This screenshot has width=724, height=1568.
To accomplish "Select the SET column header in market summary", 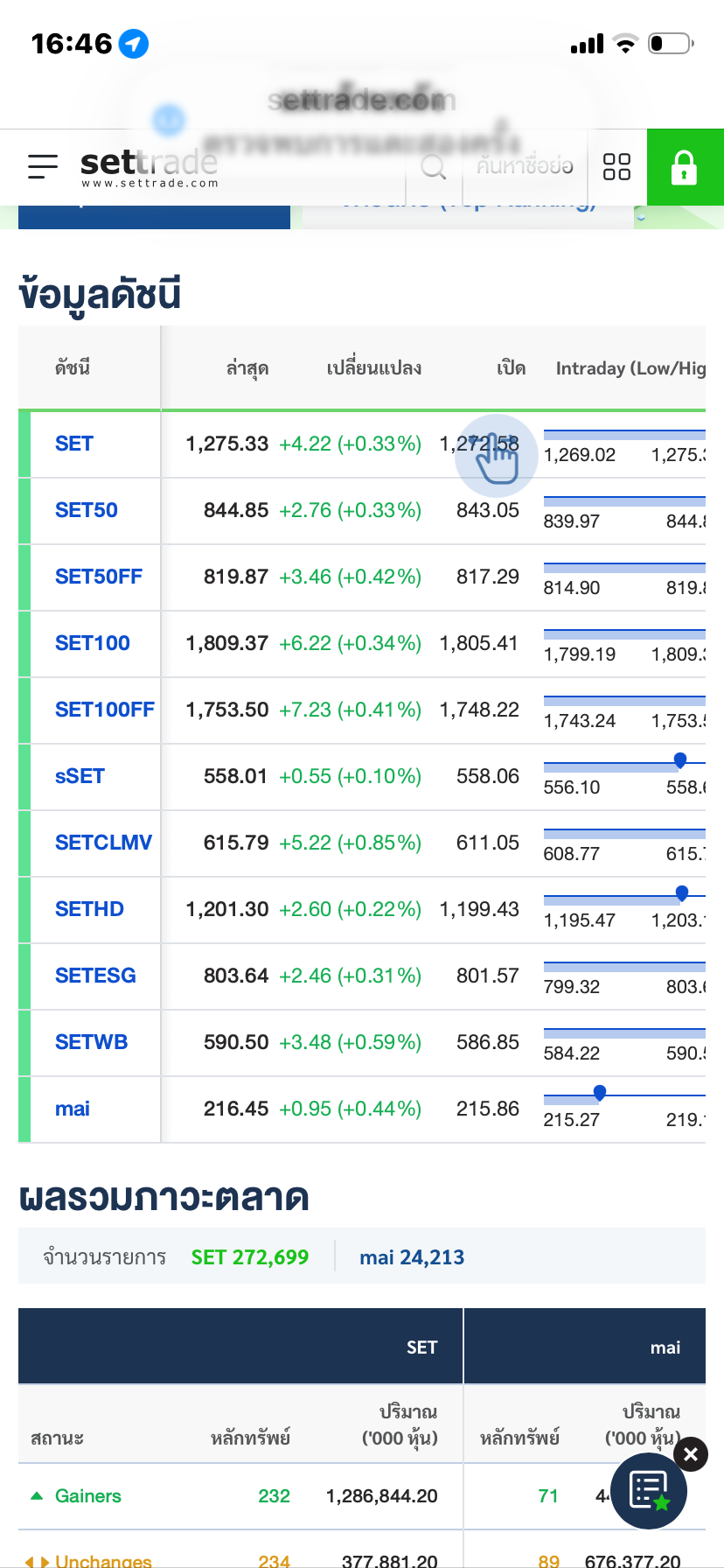I will click(421, 1347).
